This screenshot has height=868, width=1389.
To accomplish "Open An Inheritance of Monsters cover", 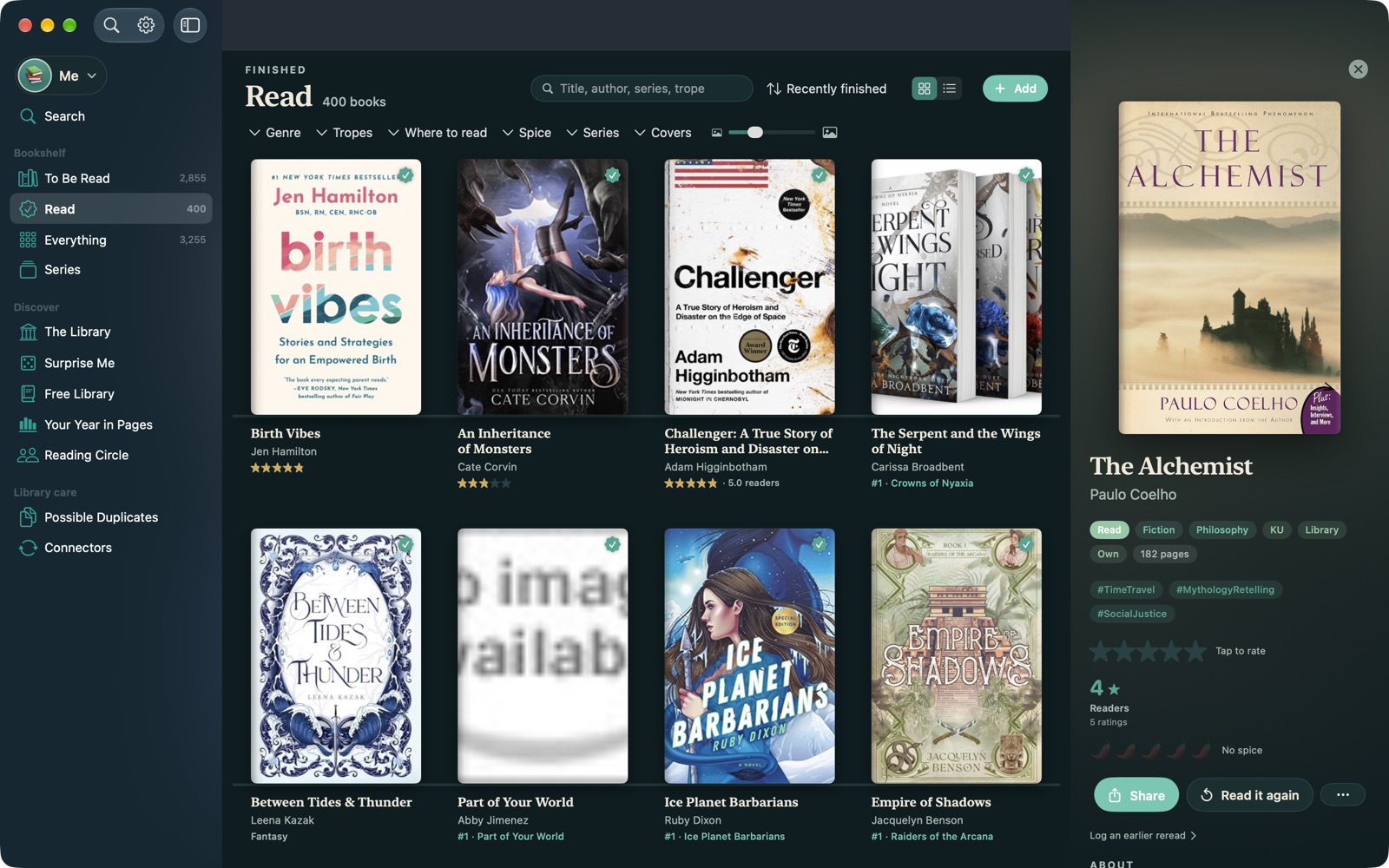I will (543, 286).
